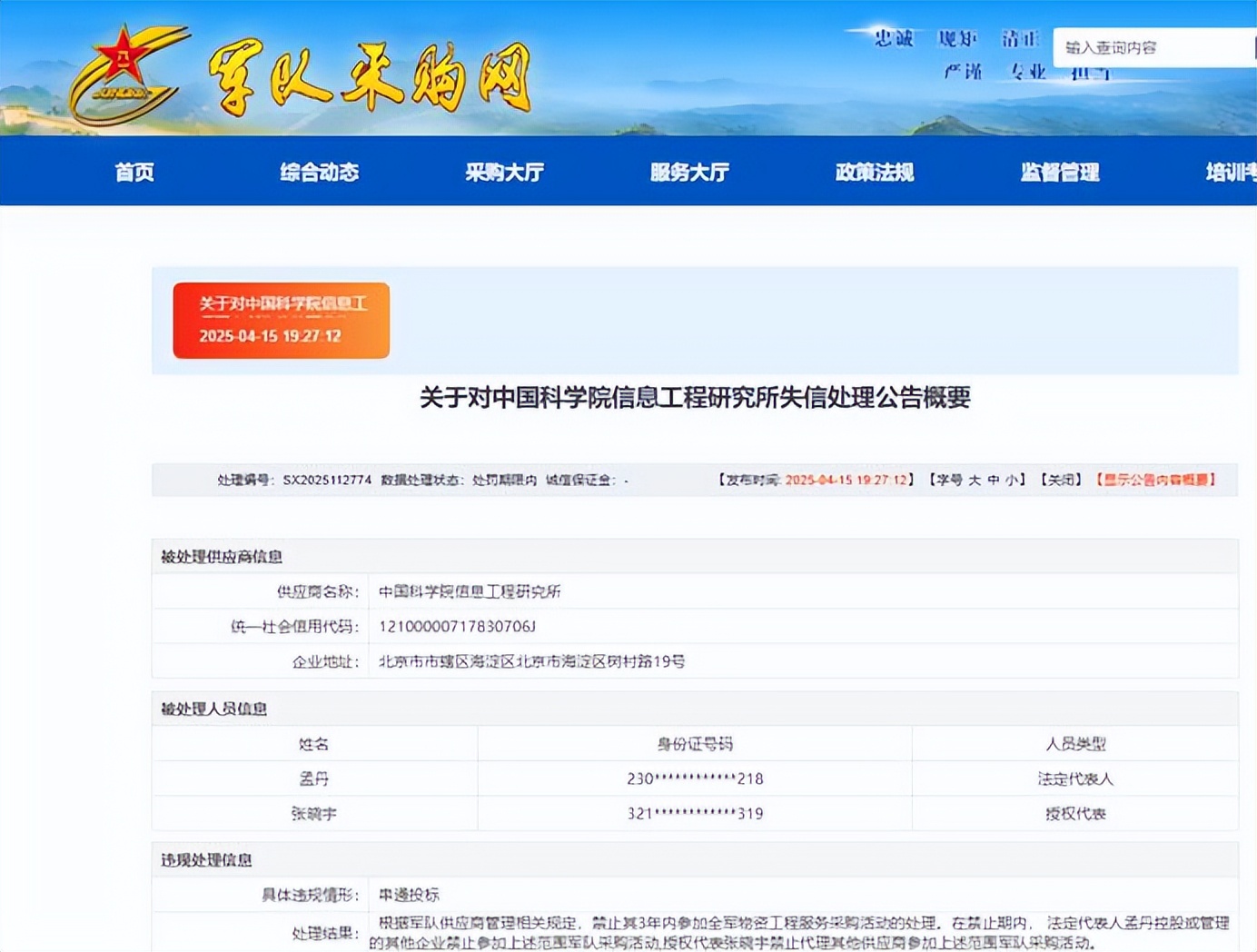Viewport: 1257px width, 952px height.
Task: Open the 采购大厅 navigation item
Action: [504, 172]
